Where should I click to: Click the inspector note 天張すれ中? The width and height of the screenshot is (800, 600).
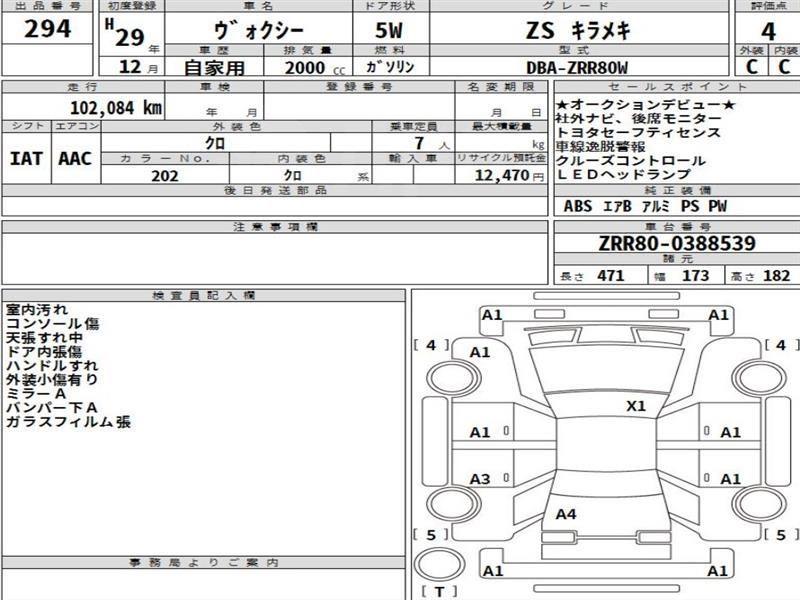coord(44,338)
